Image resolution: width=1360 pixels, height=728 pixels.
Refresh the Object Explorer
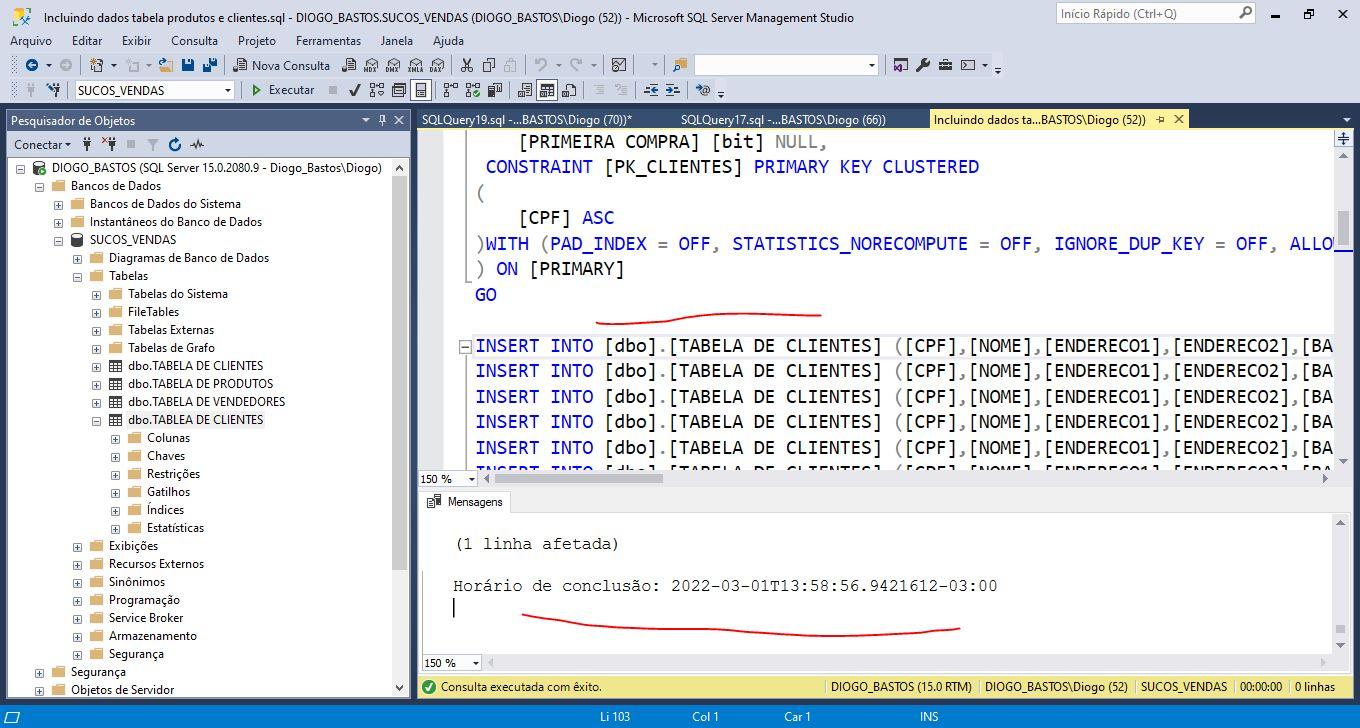click(x=175, y=144)
